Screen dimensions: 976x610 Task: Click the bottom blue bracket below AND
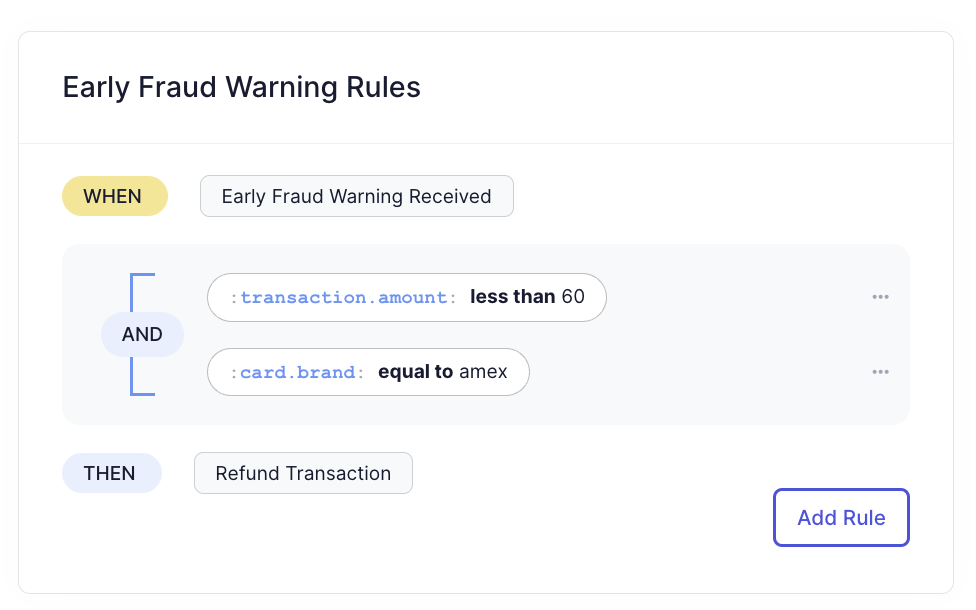[x=142, y=376]
